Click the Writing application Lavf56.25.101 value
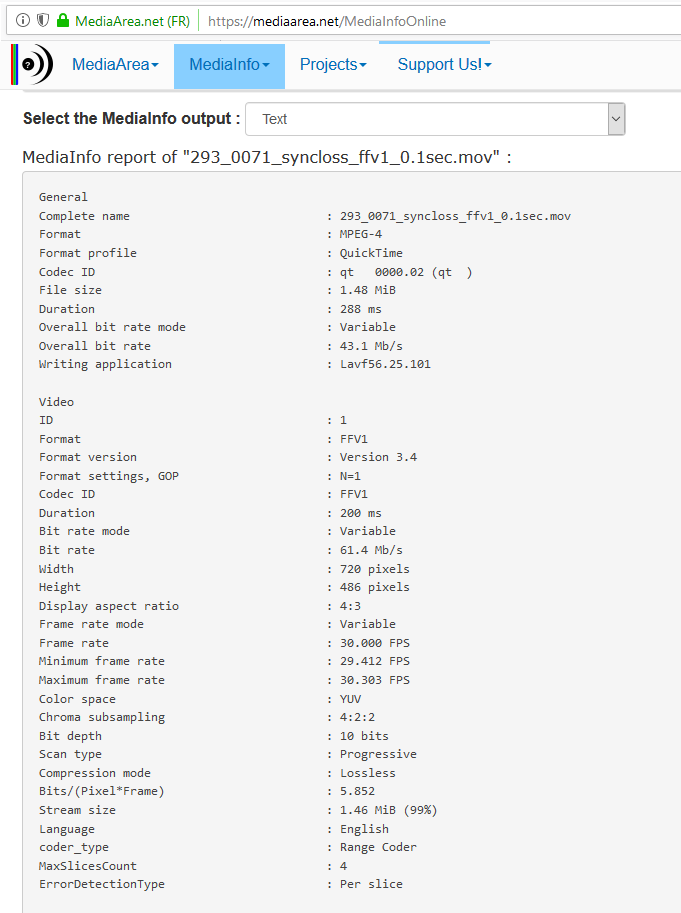Image resolution: width=681 pixels, height=913 pixels. point(385,364)
